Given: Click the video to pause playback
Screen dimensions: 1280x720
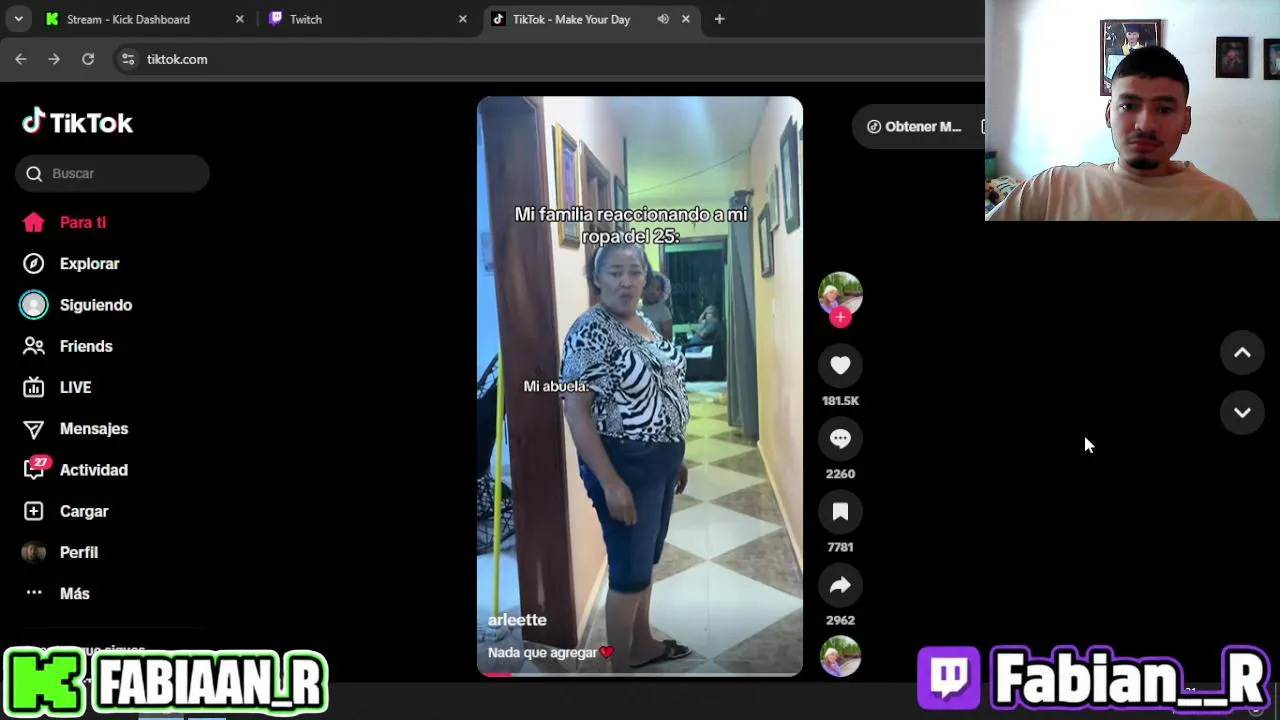Looking at the screenshot, I should [640, 386].
